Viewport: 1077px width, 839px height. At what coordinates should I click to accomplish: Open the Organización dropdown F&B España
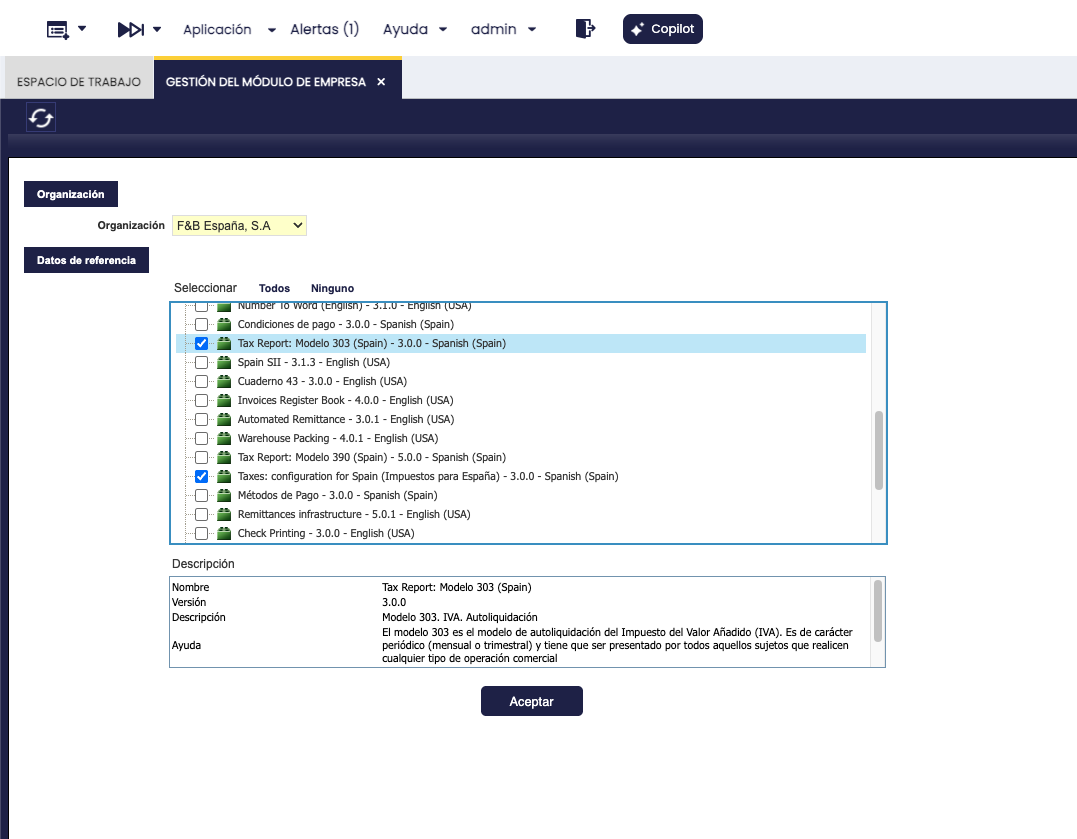pyautogui.click(x=239, y=225)
